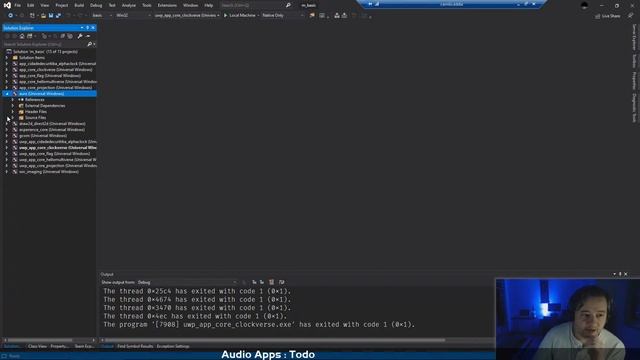Screen dimensions: 640x360
Task: Switch to the Exception Settings tab
Action: (x=173, y=346)
